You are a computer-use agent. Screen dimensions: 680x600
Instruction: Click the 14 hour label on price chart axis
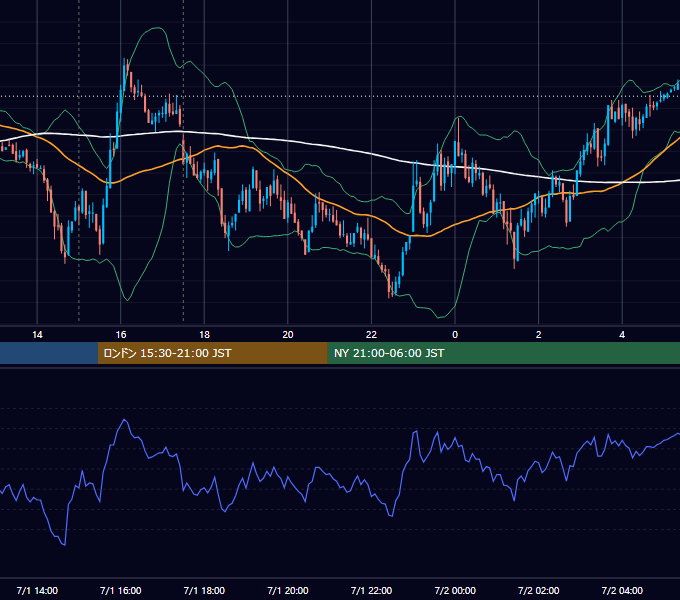coord(37,335)
